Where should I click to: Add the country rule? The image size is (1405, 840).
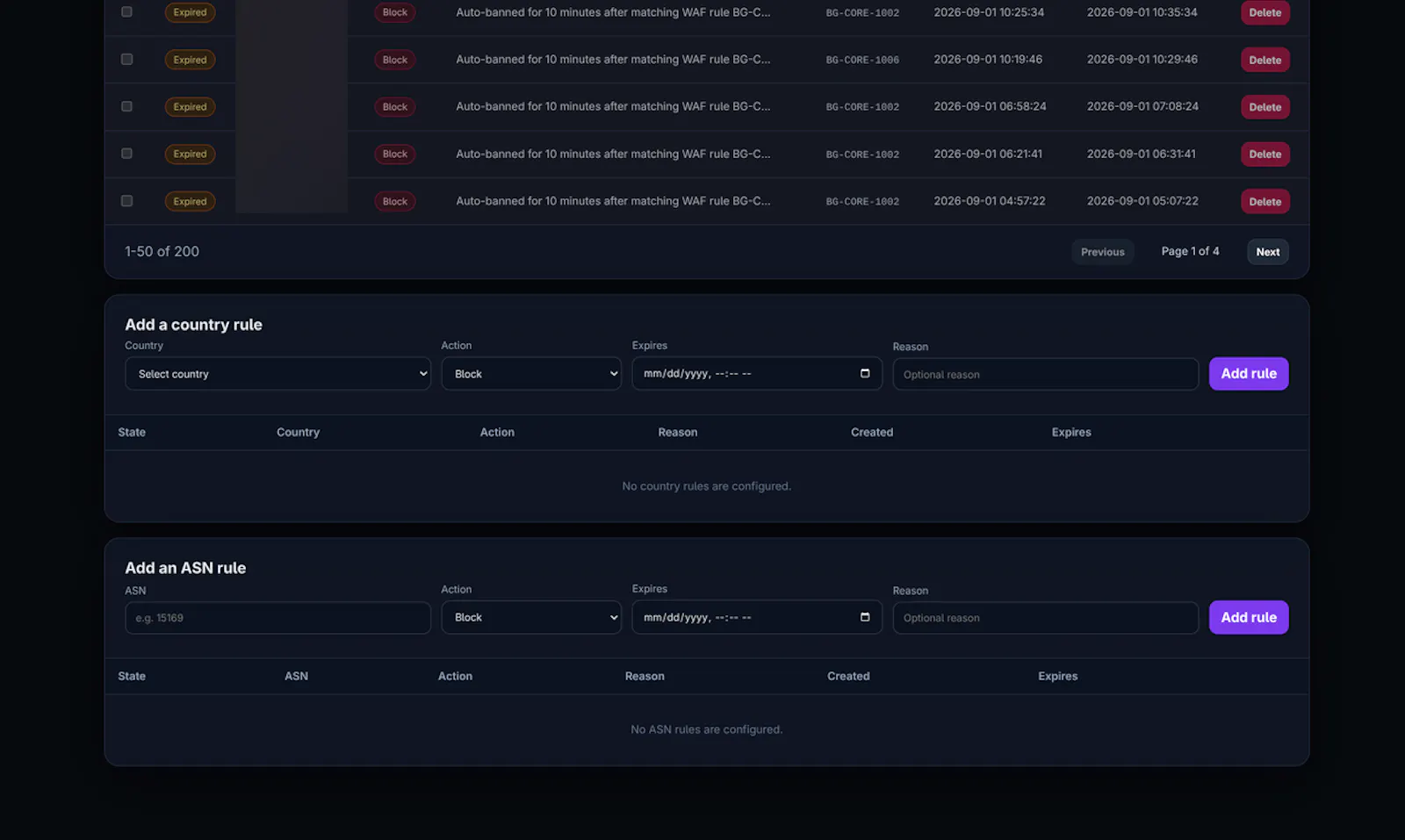[x=1249, y=374]
